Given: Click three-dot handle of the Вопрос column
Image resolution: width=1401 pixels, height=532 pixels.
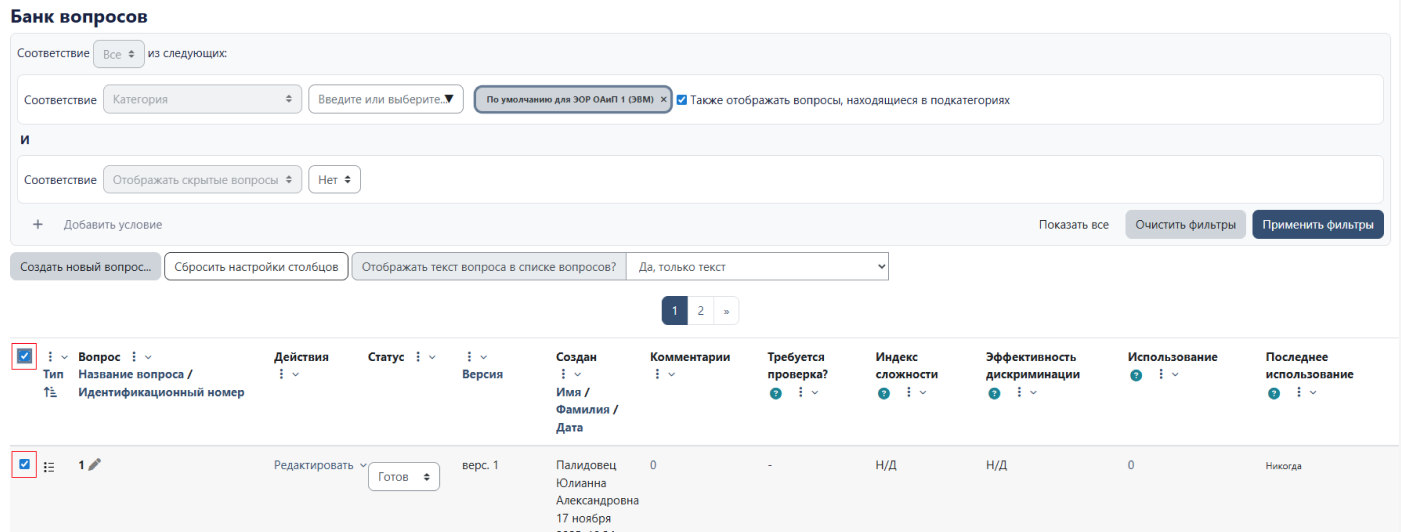Looking at the screenshot, I should [133, 357].
